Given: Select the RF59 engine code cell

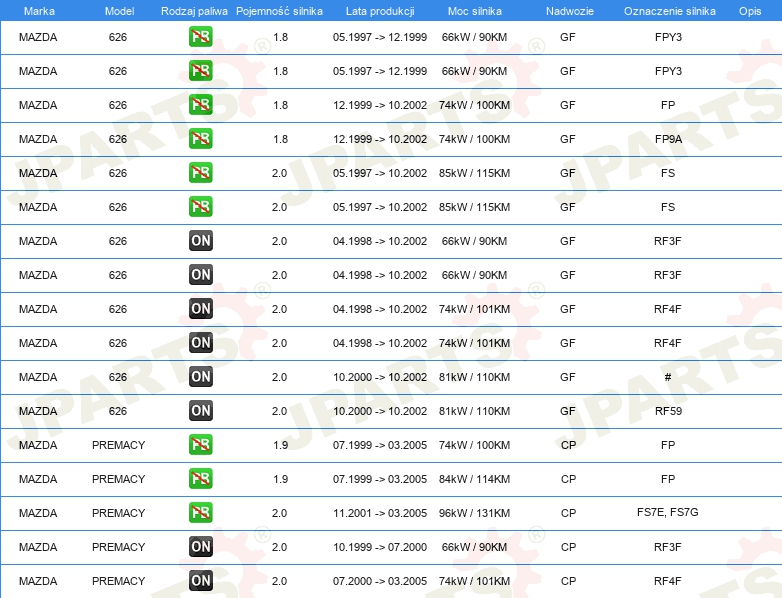Looking at the screenshot, I should (668, 411).
